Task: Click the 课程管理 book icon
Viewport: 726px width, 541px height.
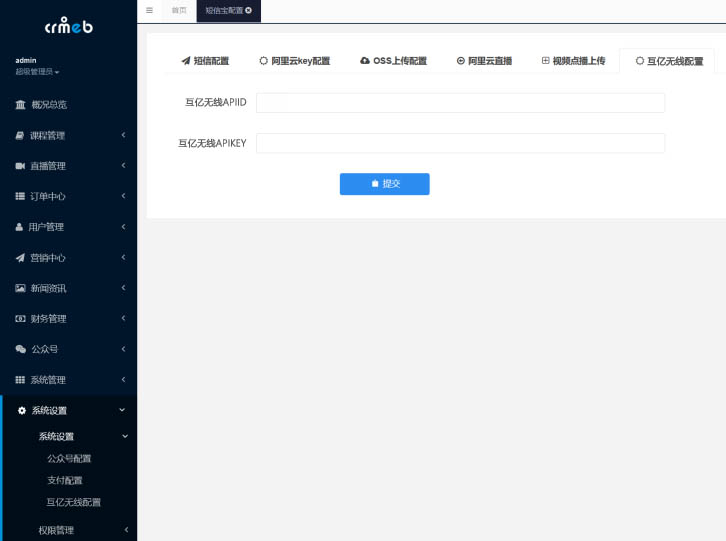Action: [20, 135]
